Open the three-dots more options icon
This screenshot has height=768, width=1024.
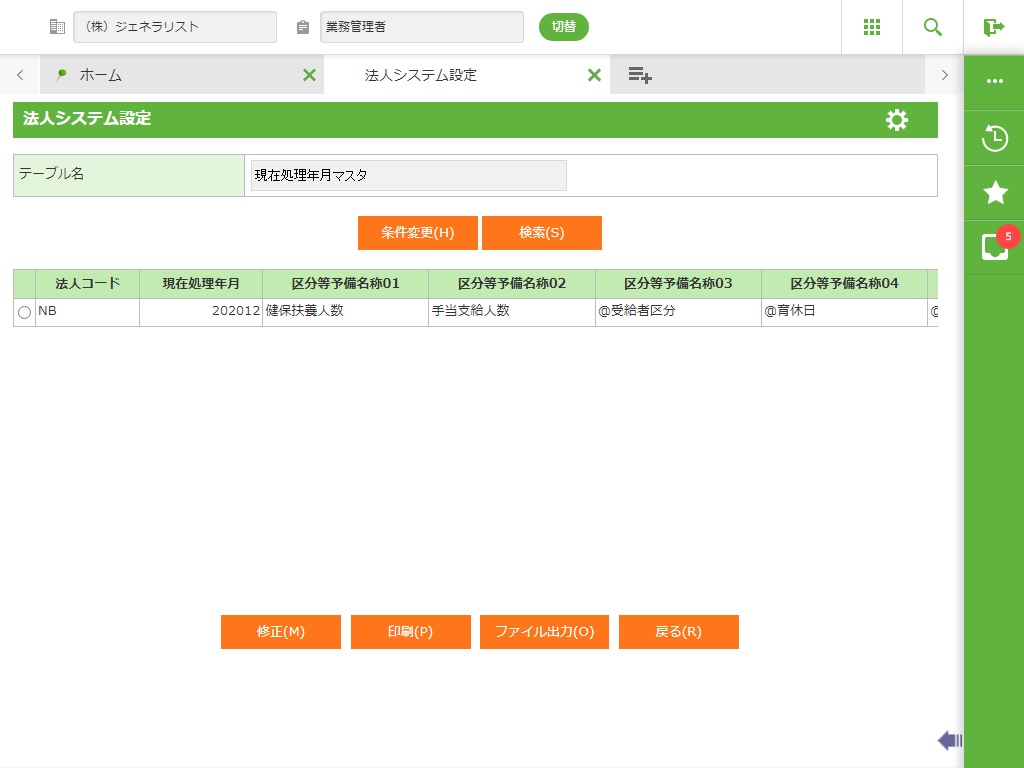pyautogui.click(x=994, y=81)
